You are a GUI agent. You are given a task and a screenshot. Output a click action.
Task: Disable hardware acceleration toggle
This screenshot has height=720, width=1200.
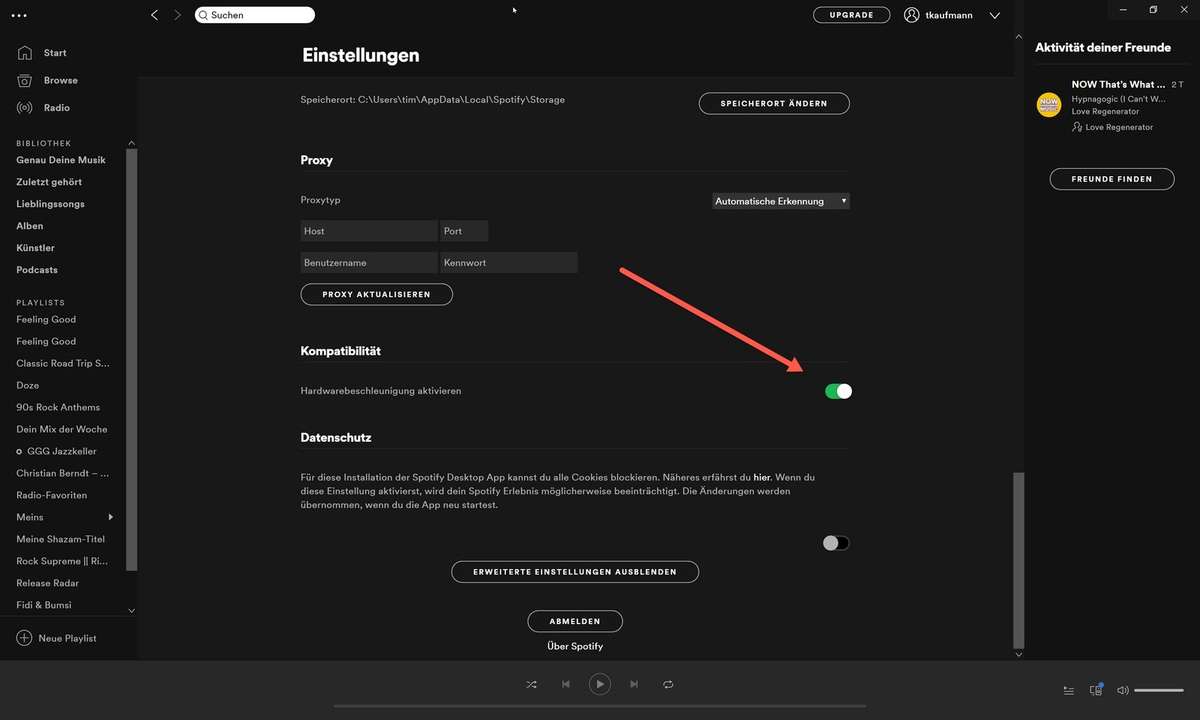pos(838,391)
